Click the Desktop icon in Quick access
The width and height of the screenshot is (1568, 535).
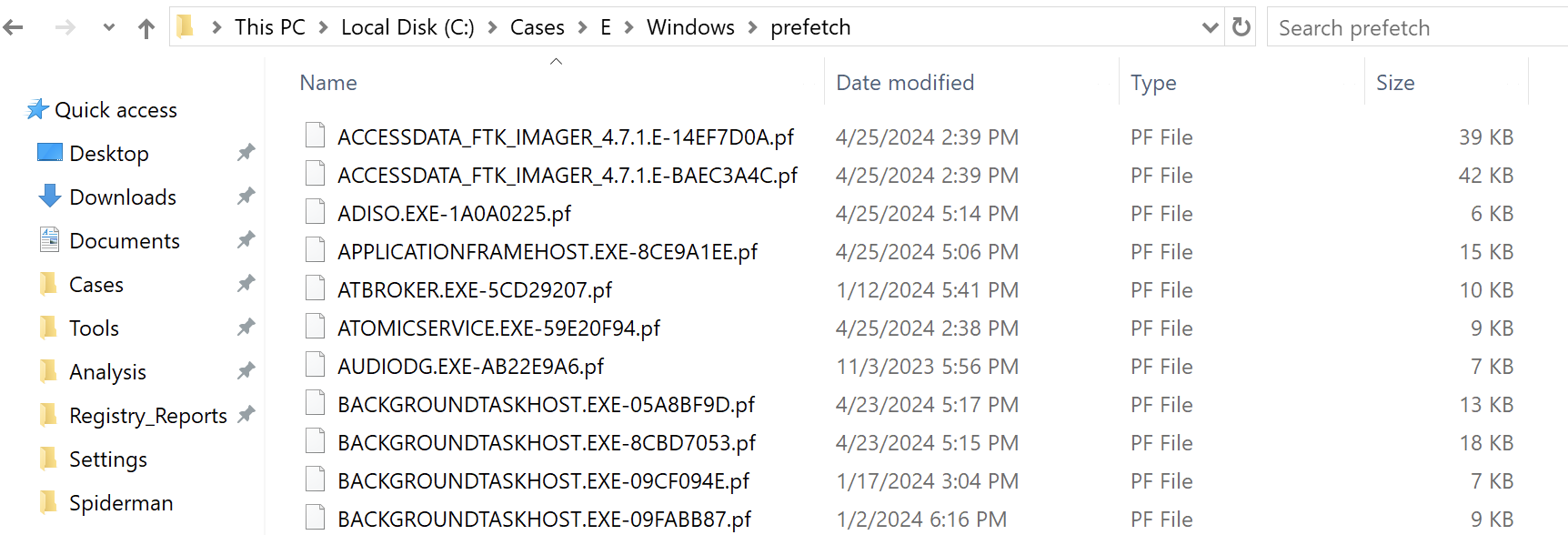tap(50, 153)
